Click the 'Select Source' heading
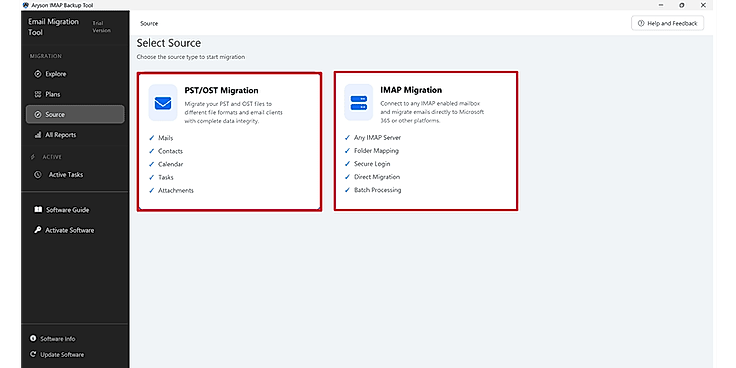Viewport: 736px width, 368px height. click(169, 43)
